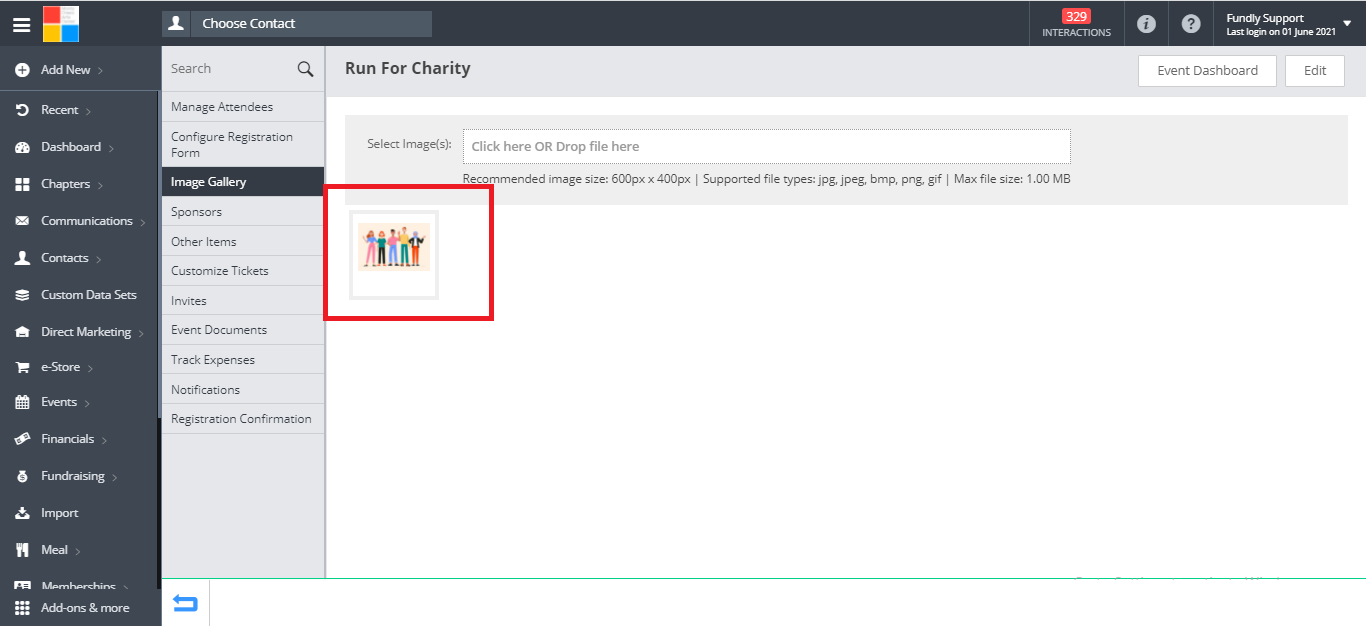Click the Chapters grid icon
The width and height of the screenshot is (1366, 626).
(22, 184)
